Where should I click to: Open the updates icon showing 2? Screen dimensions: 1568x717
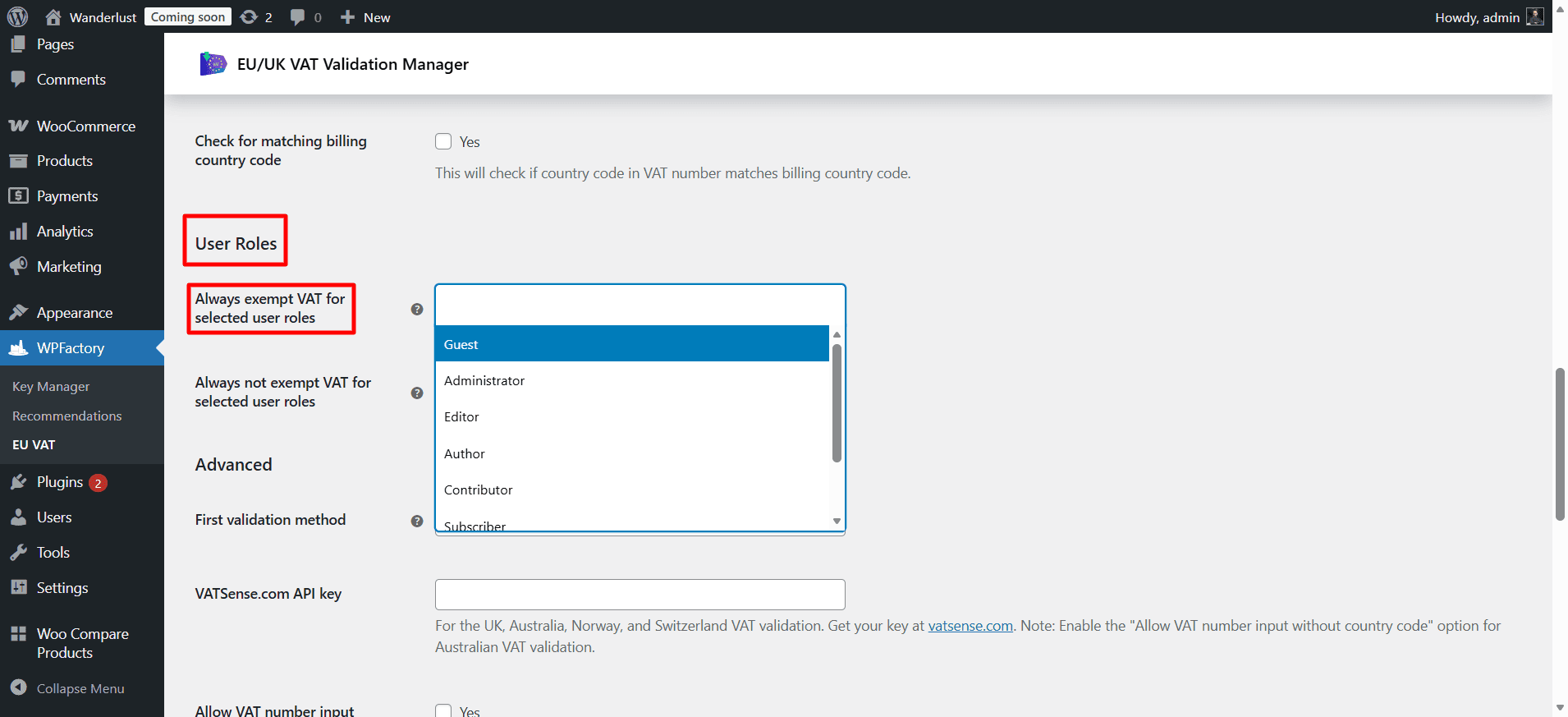(x=256, y=17)
